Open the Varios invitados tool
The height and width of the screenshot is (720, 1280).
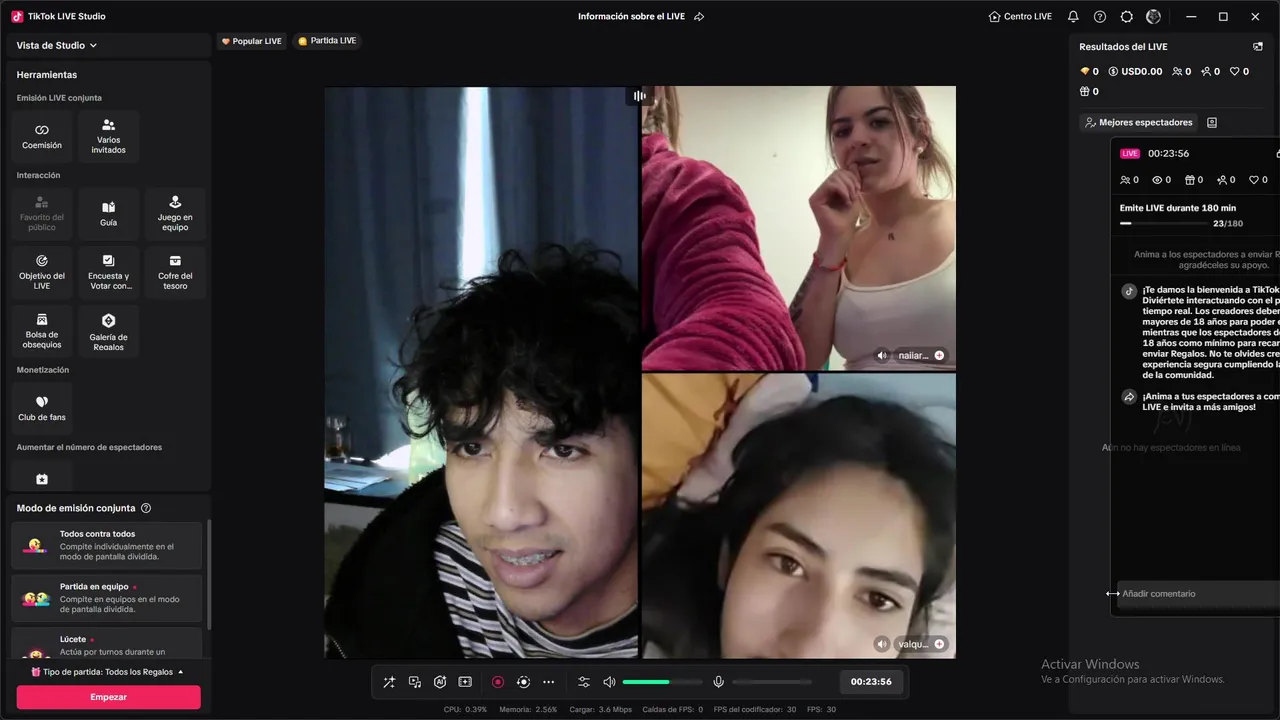[x=109, y=136]
